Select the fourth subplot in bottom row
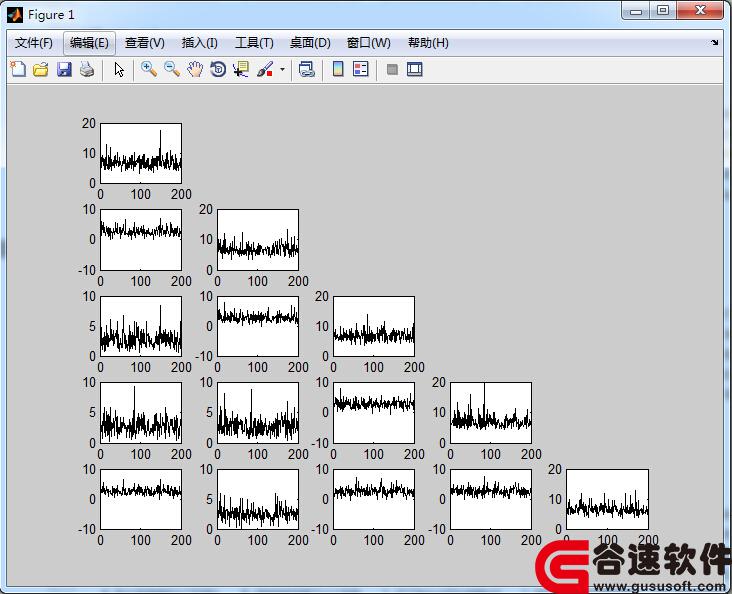The height and width of the screenshot is (594, 732). [x=491, y=499]
